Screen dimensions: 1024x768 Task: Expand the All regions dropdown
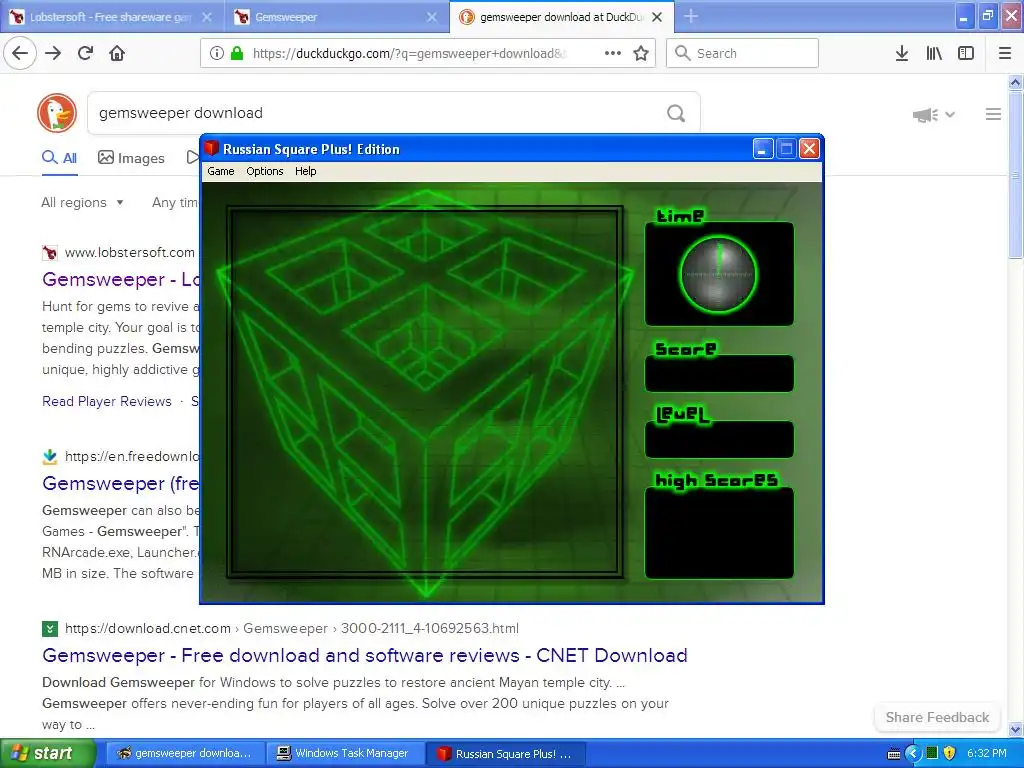click(82, 202)
